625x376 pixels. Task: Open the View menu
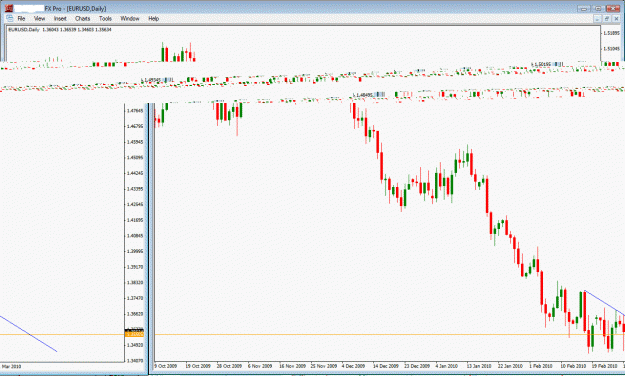pyautogui.click(x=39, y=18)
